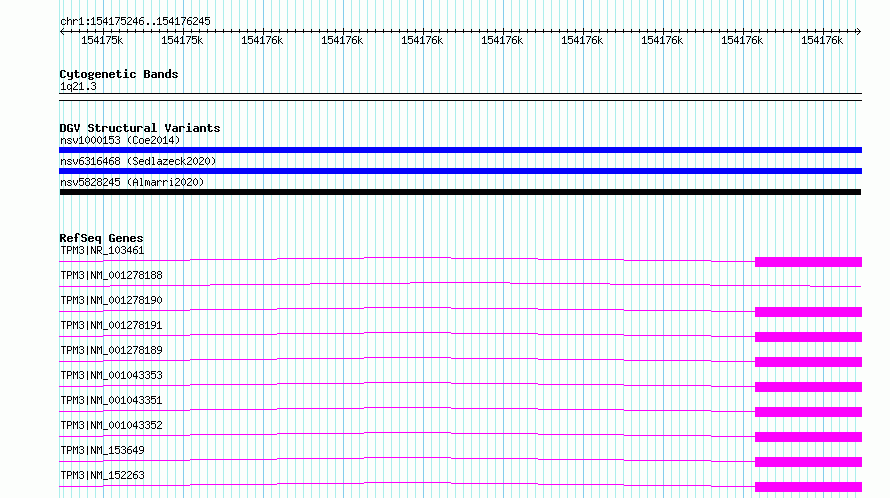Select transcript TPM3|NM_001278188 label
The image size is (890, 498).
pos(111,275)
